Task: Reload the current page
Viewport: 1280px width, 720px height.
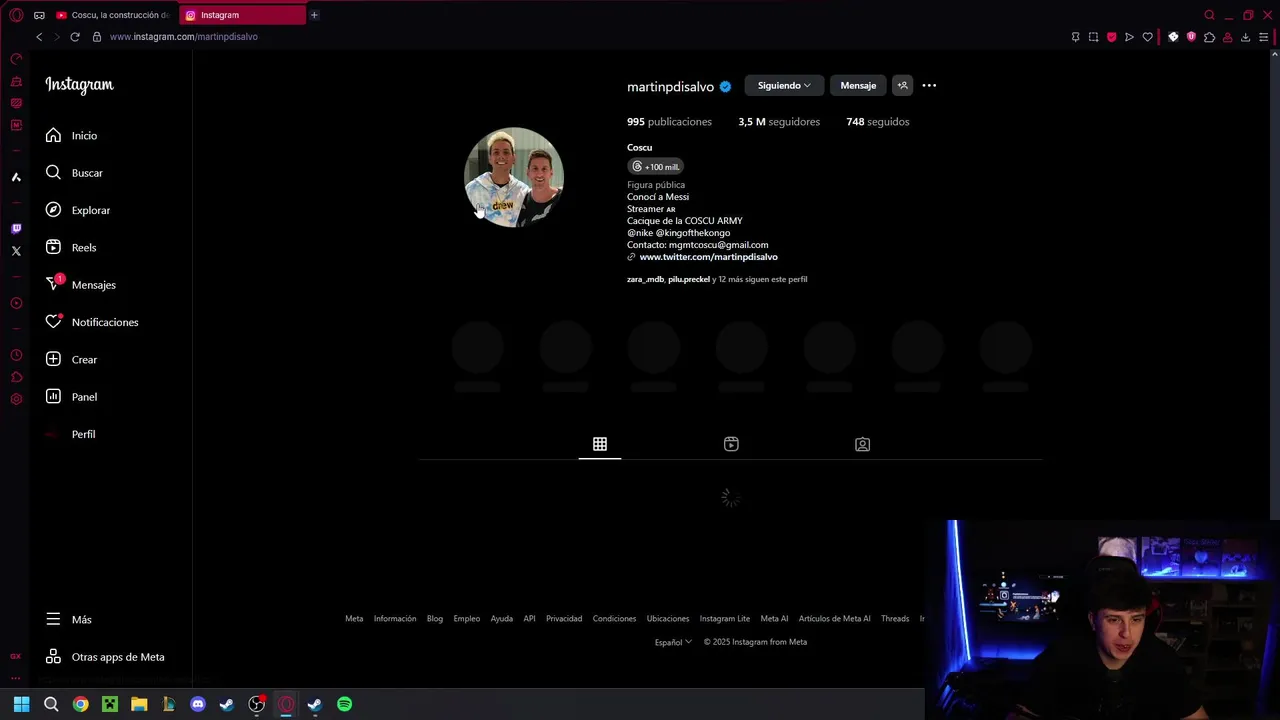Action: coord(75,37)
